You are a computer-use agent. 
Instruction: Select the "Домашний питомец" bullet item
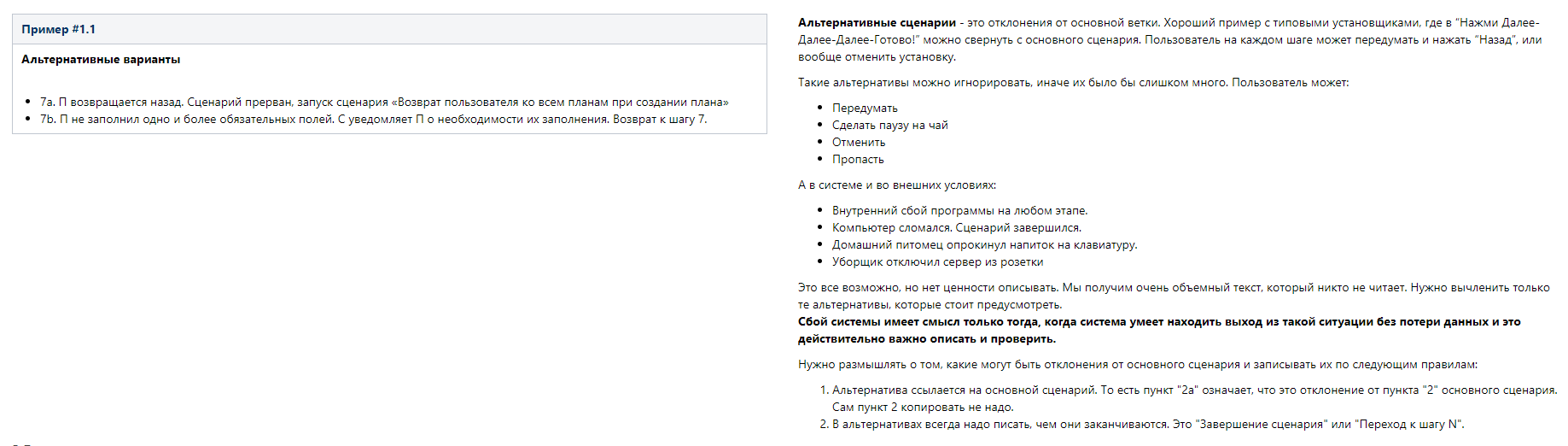(984, 245)
